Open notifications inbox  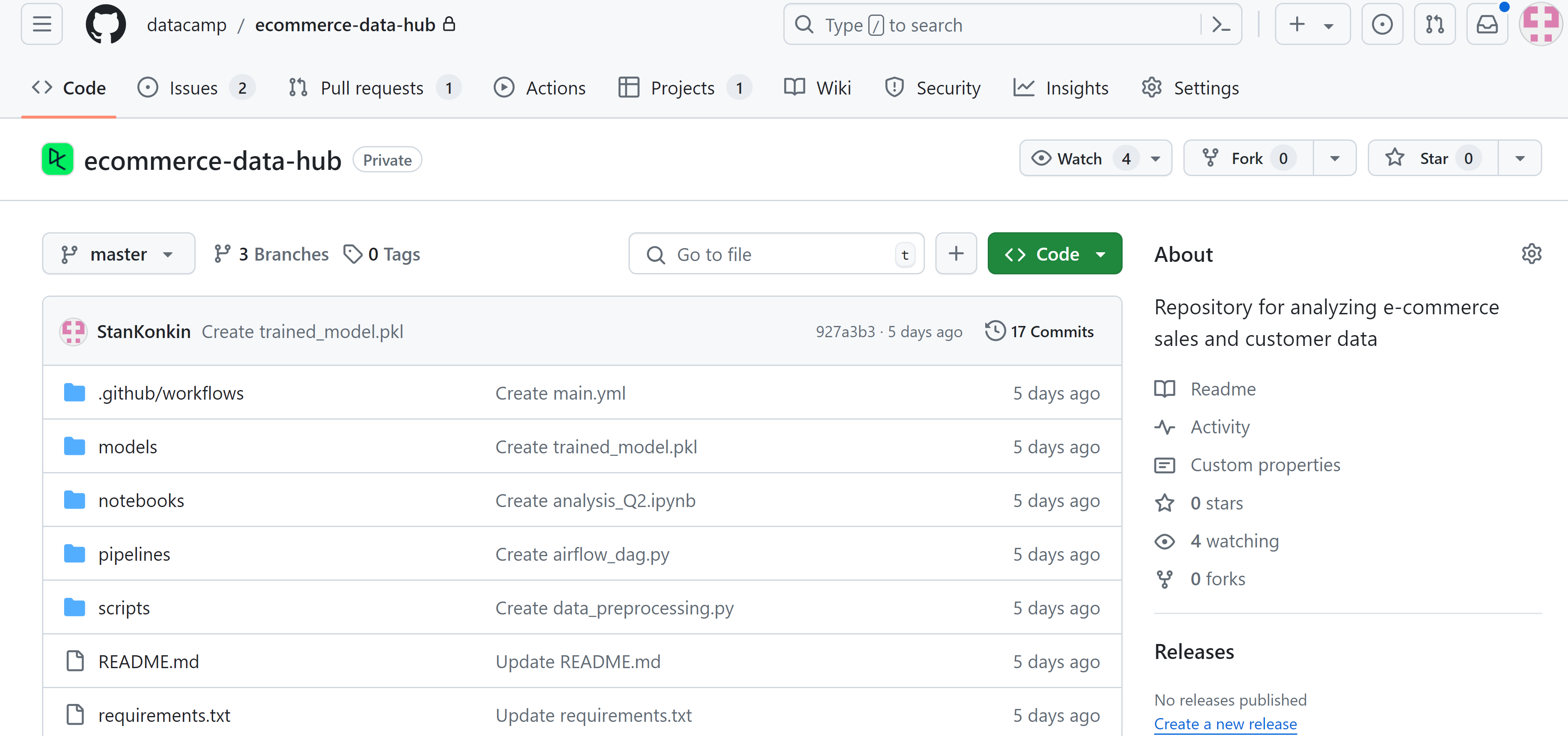[x=1487, y=24]
